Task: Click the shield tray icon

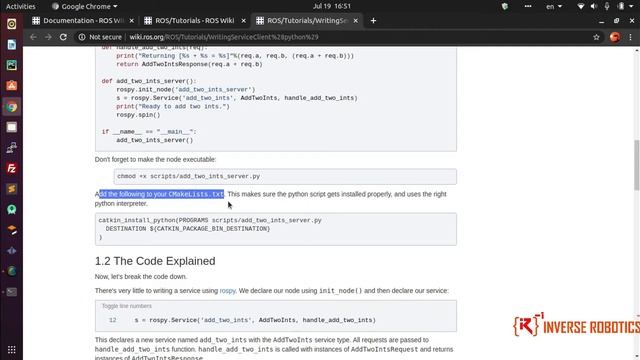Action: pyautogui.click(x=505, y=6)
